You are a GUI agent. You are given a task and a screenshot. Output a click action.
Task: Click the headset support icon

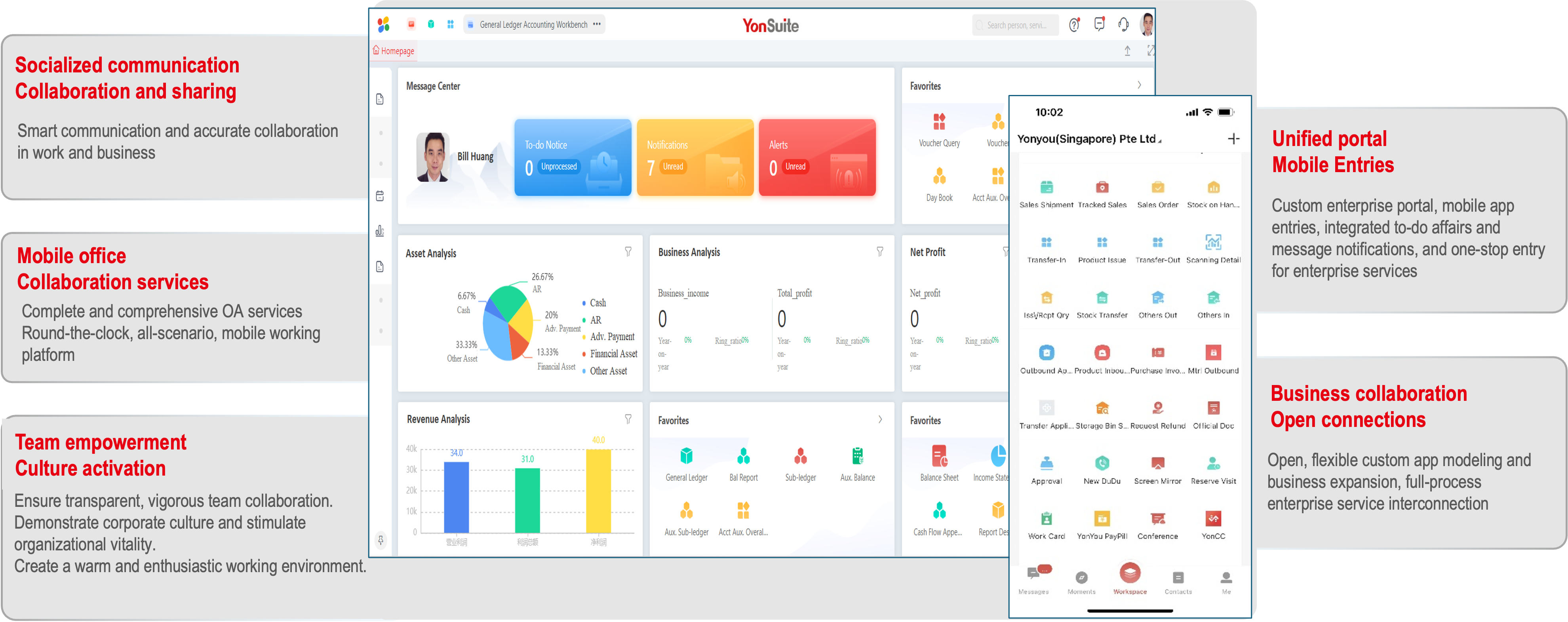tap(1123, 25)
